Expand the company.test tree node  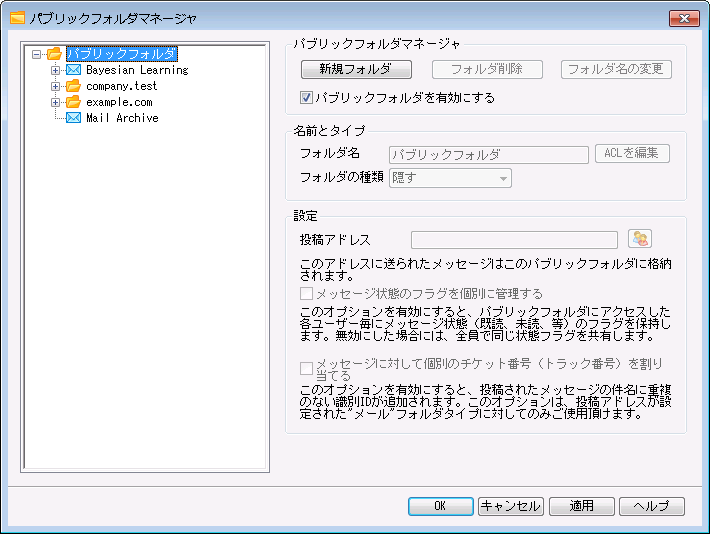56,86
